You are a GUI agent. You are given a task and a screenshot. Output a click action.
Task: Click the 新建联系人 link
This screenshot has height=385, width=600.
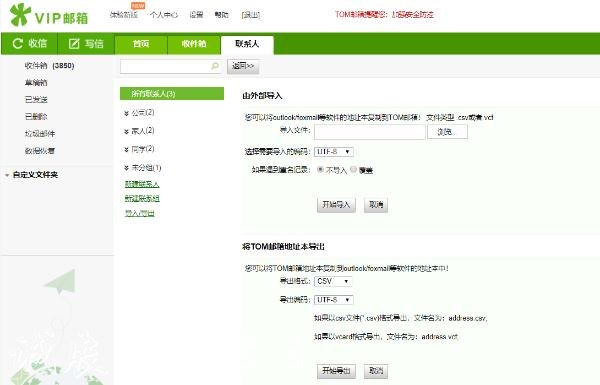click(142, 184)
